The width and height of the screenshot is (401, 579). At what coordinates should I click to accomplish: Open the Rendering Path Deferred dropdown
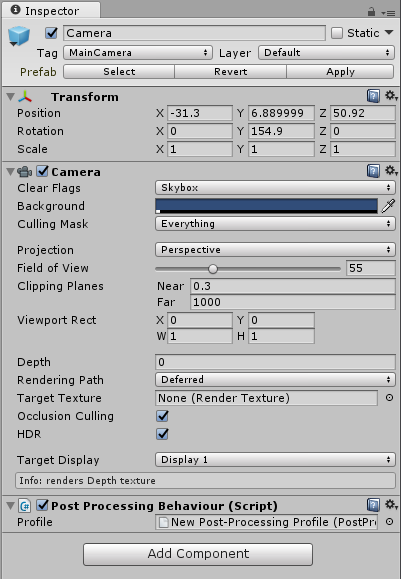point(275,380)
